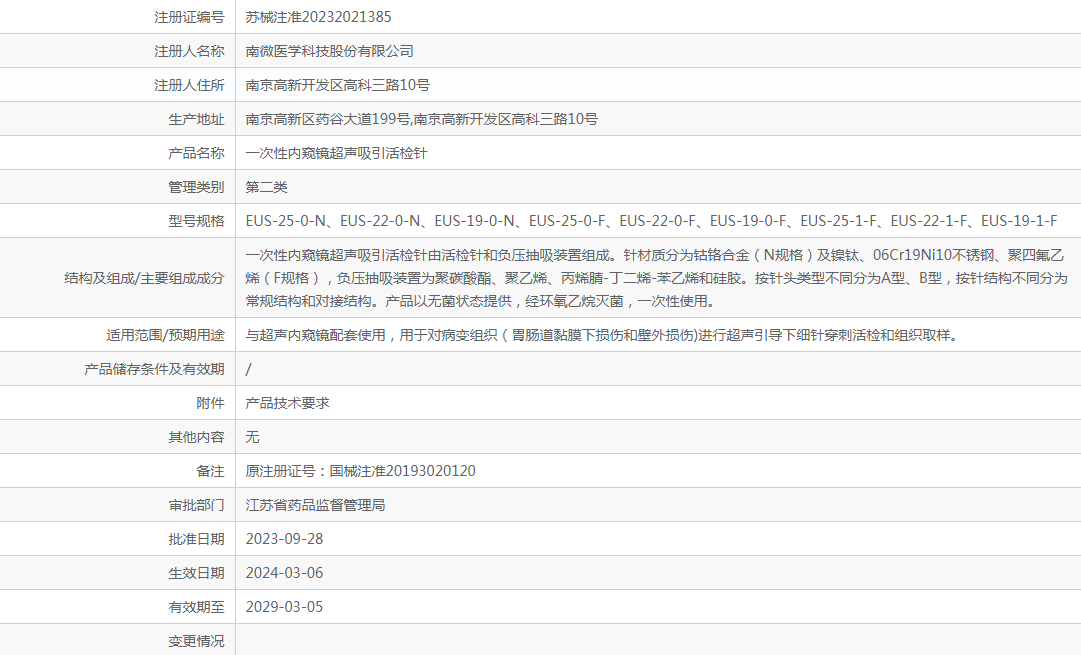The image size is (1081, 655).
Task: Click the structure description paragraph
Action: click(x=656, y=278)
